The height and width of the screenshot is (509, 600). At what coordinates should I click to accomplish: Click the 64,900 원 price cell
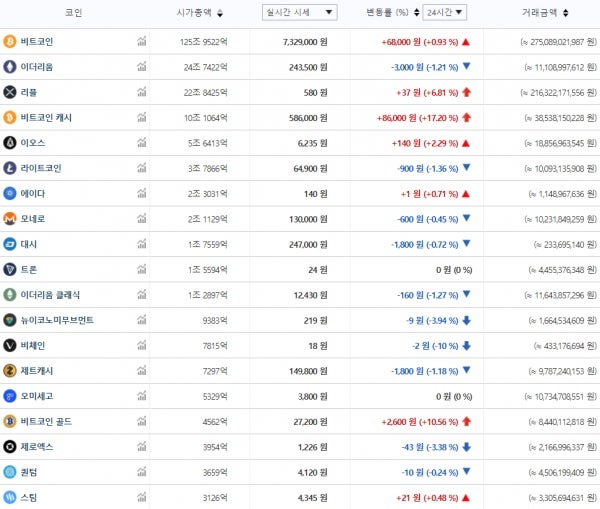coord(310,168)
